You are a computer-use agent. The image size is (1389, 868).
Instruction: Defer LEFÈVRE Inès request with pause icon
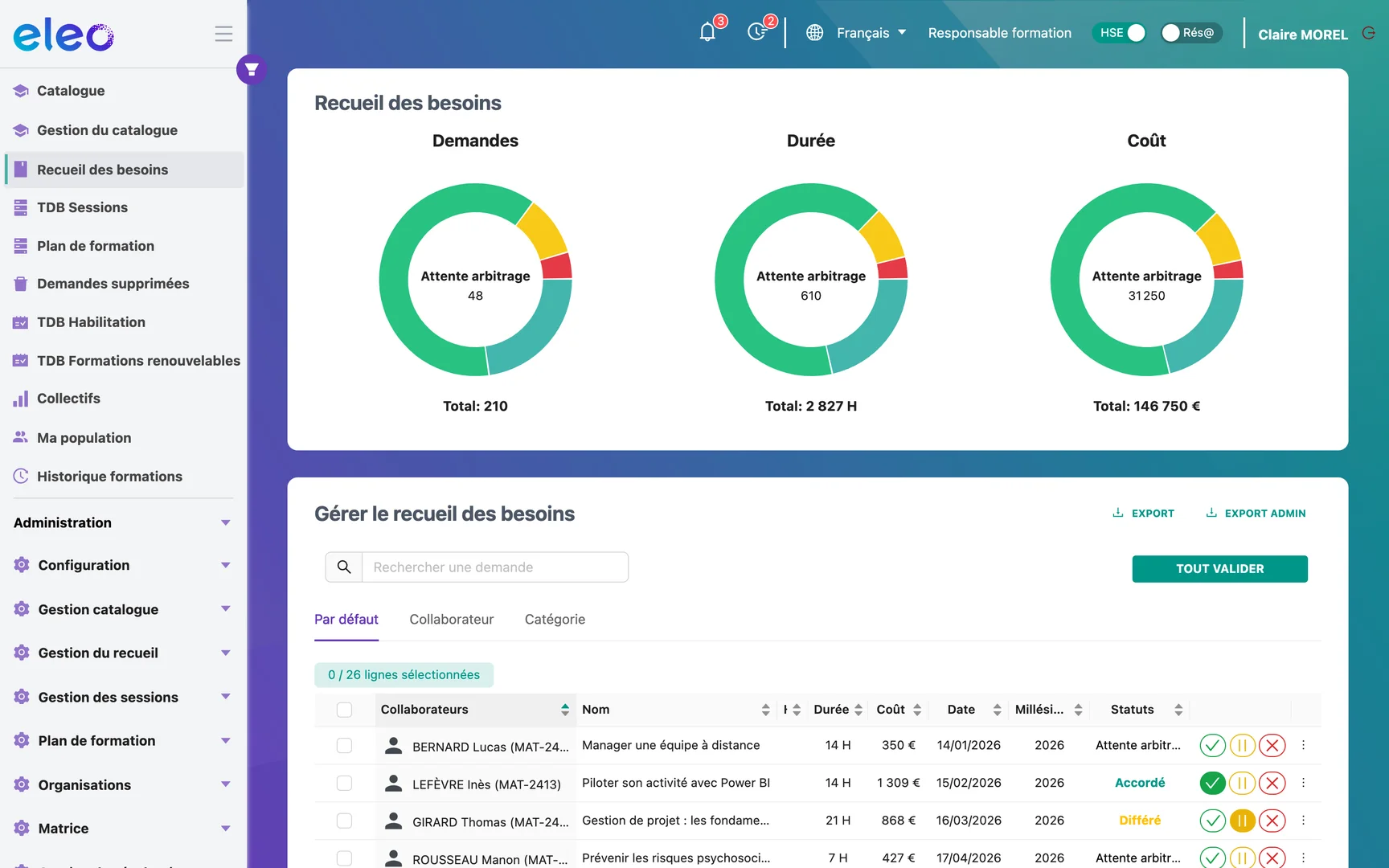coord(1242,783)
